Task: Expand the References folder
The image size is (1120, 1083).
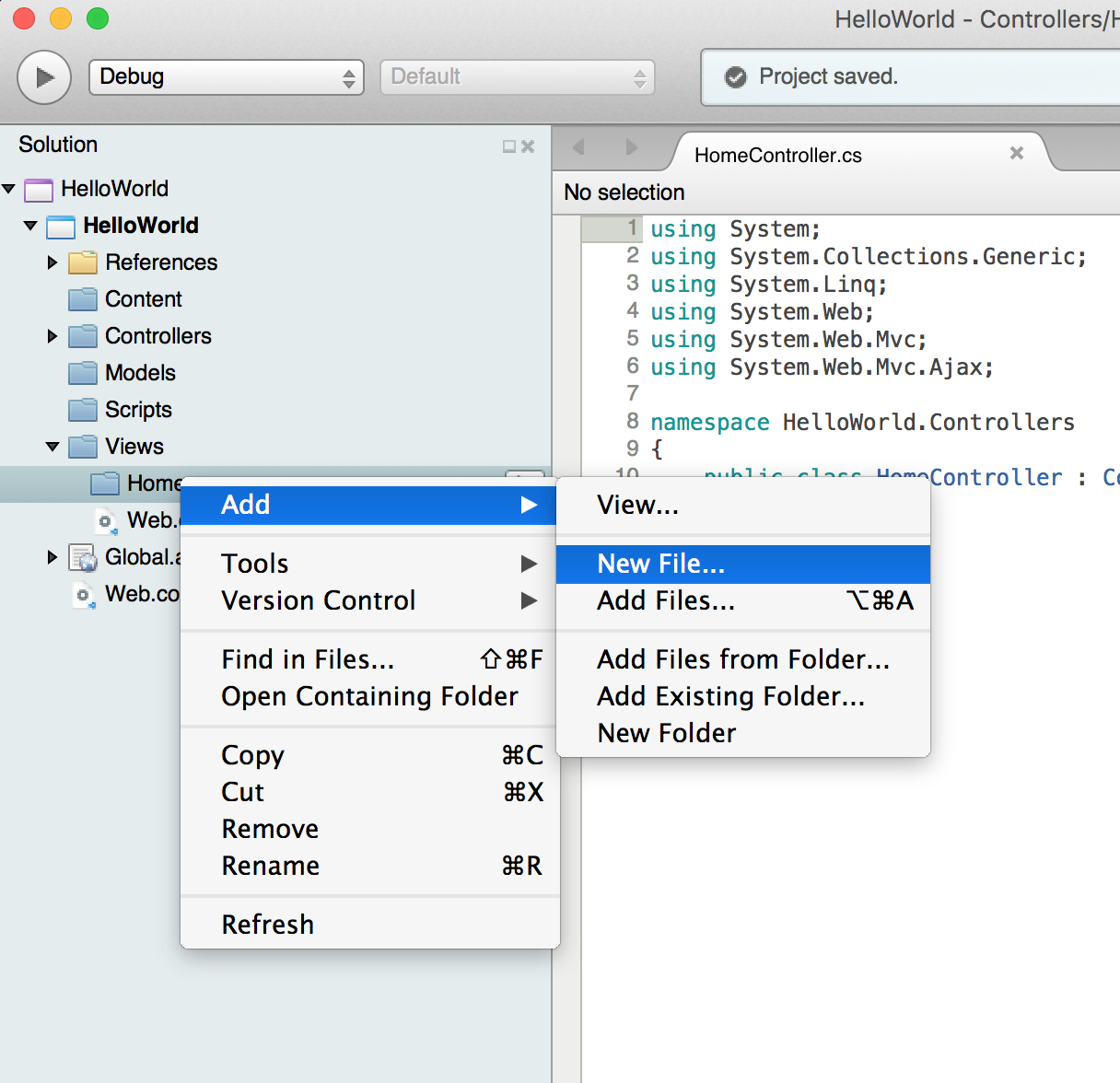Action: pyautogui.click(x=52, y=262)
